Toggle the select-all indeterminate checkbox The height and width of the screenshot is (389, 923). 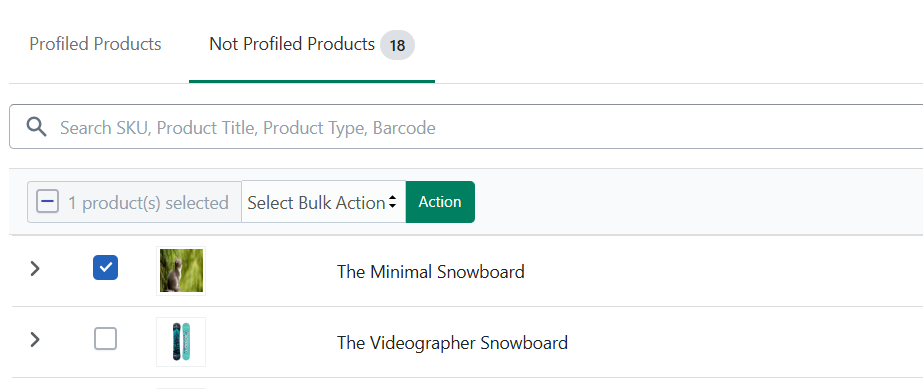(x=48, y=202)
